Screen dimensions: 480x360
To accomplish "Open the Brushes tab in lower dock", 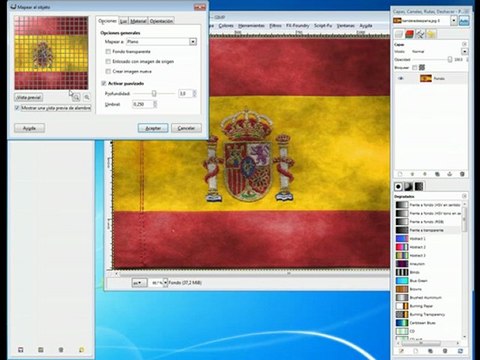I will point(398,186).
